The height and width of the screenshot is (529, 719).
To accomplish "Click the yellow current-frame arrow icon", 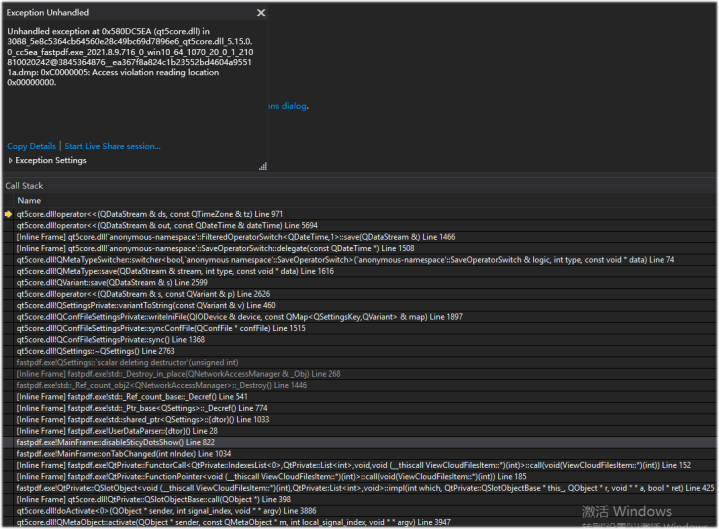I will point(8,214).
